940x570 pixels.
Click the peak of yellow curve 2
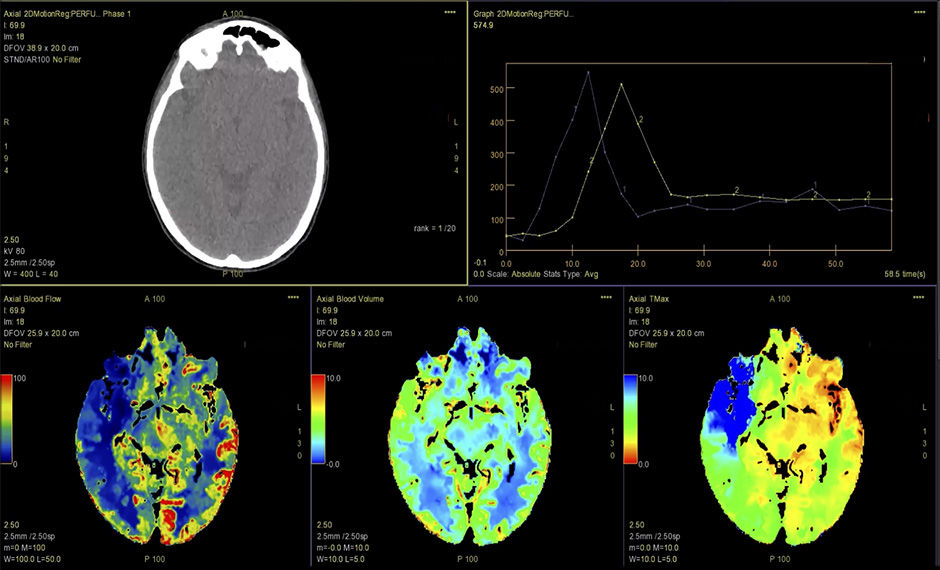click(621, 84)
